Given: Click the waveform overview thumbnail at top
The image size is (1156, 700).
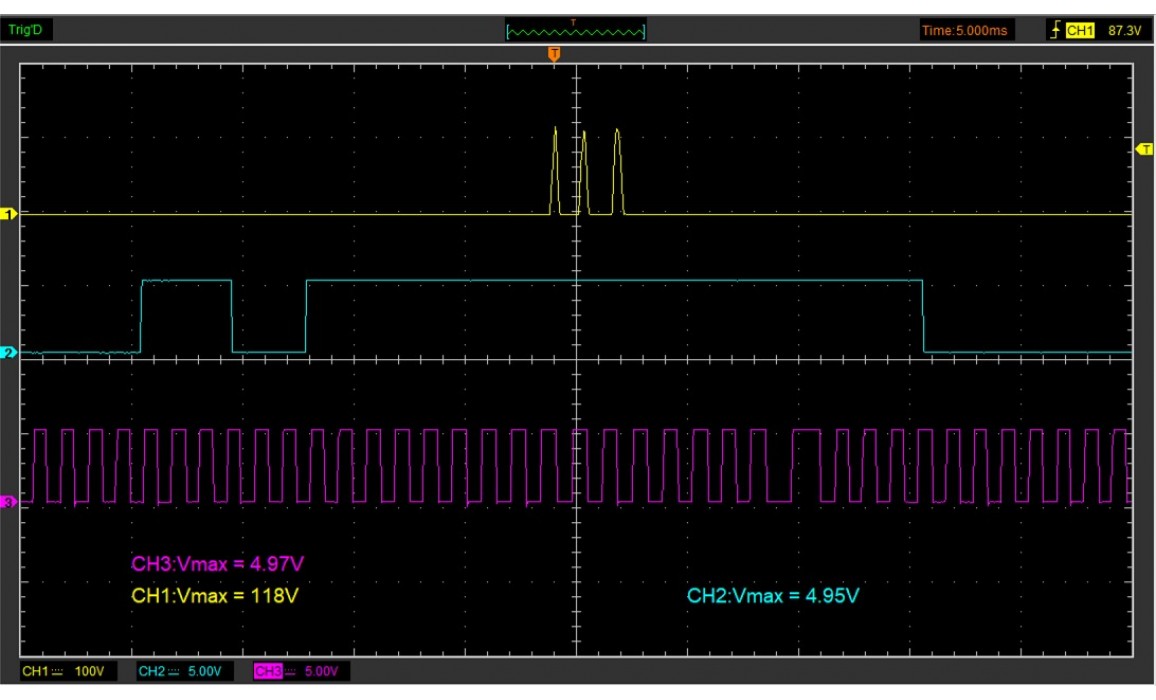Looking at the screenshot, I should pos(576,30).
